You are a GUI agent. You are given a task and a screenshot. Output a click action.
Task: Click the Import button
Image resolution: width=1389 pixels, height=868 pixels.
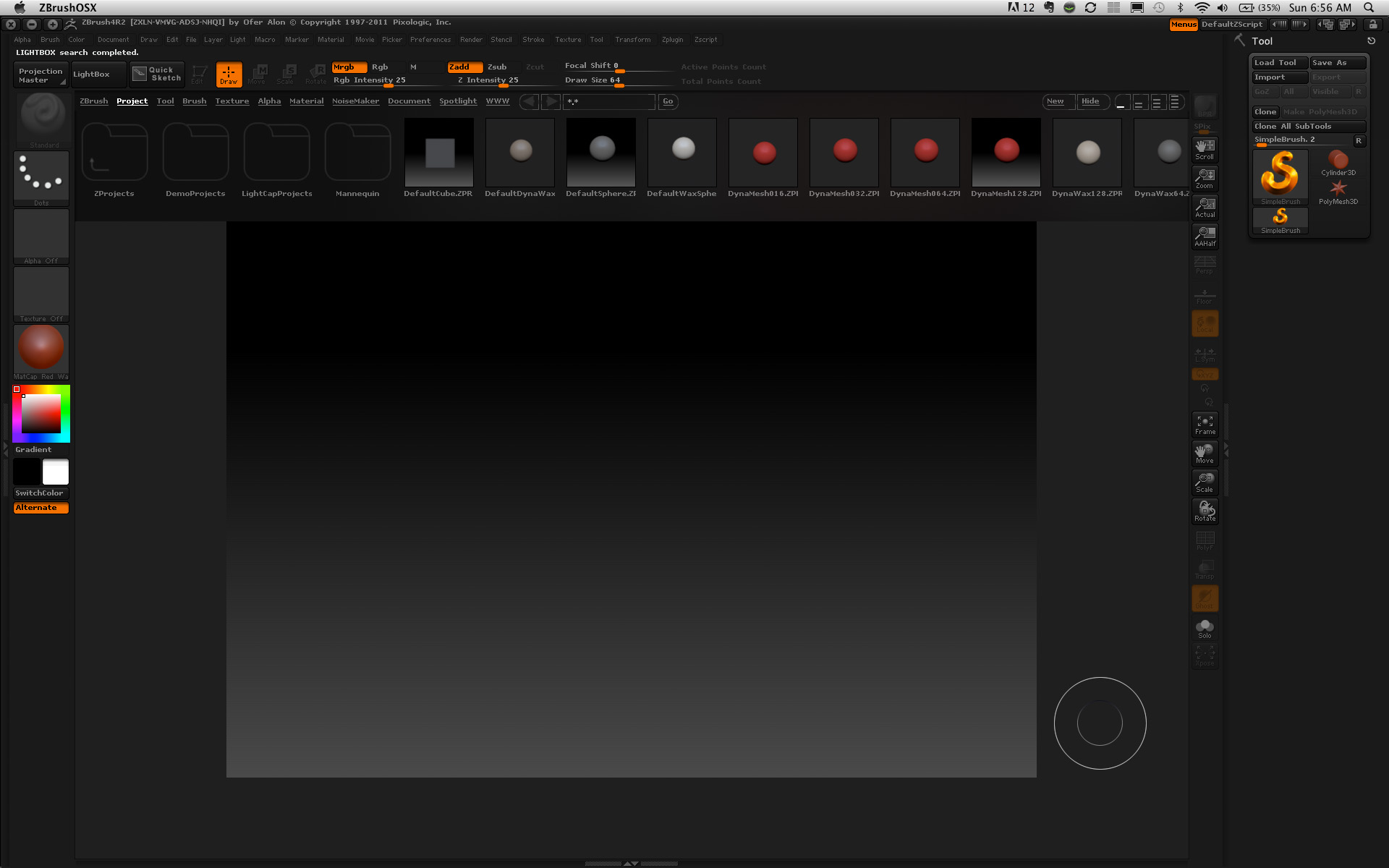tap(1280, 77)
